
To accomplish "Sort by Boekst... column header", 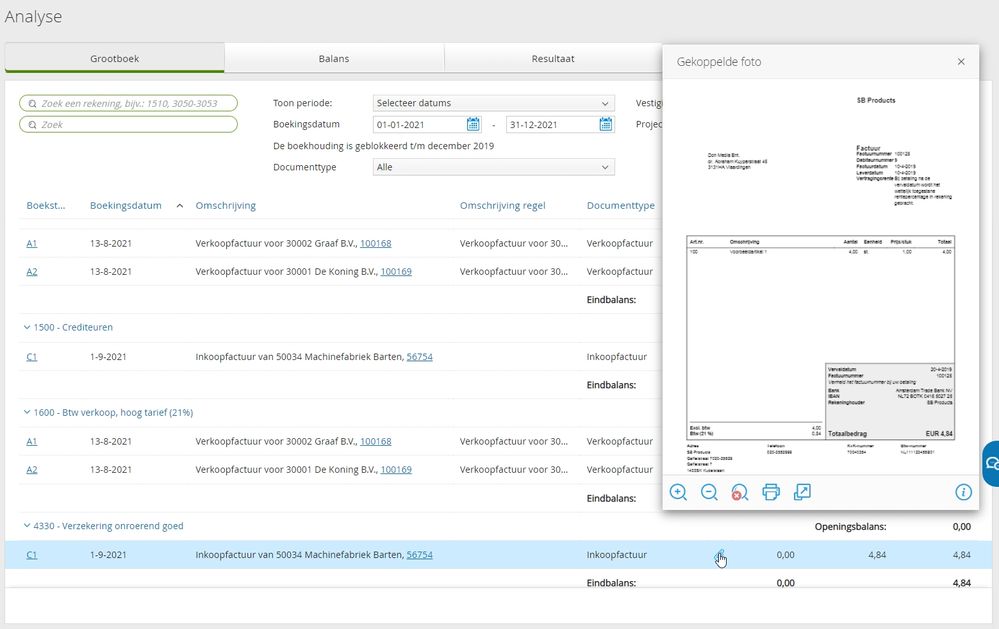I will pyautogui.click(x=46, y=205).
